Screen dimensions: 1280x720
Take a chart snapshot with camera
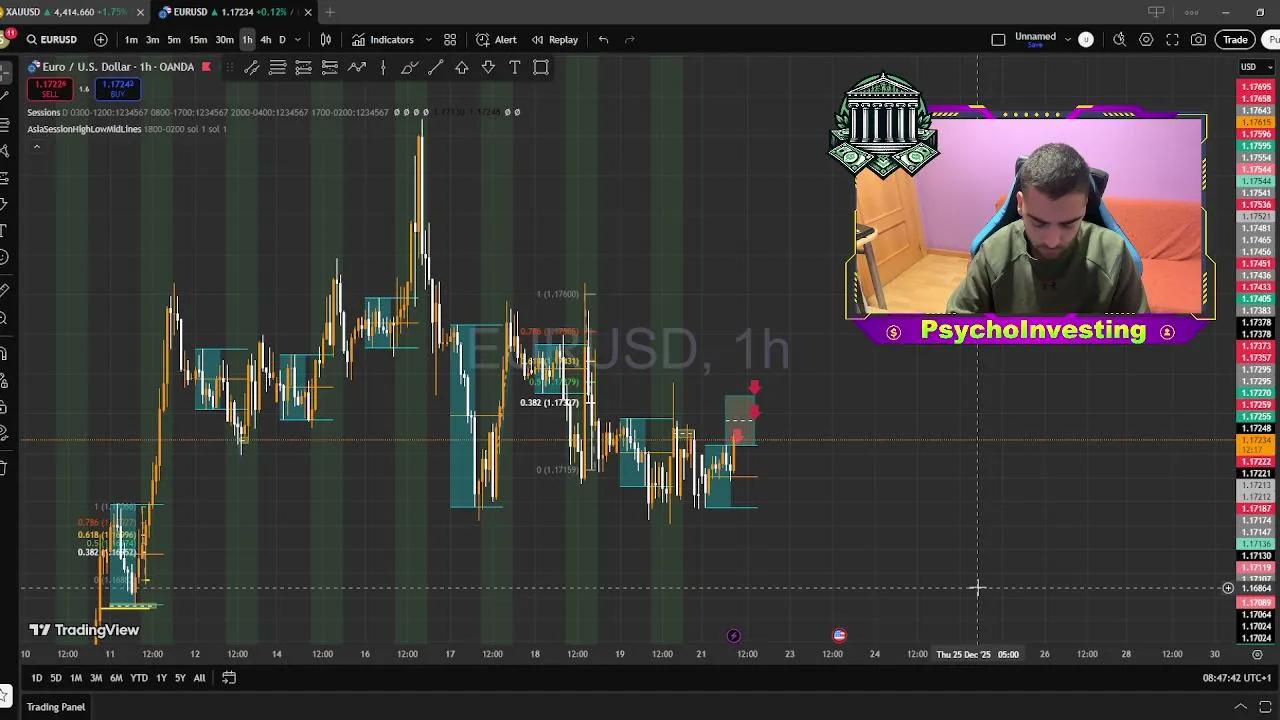(x=1198, y=40)
